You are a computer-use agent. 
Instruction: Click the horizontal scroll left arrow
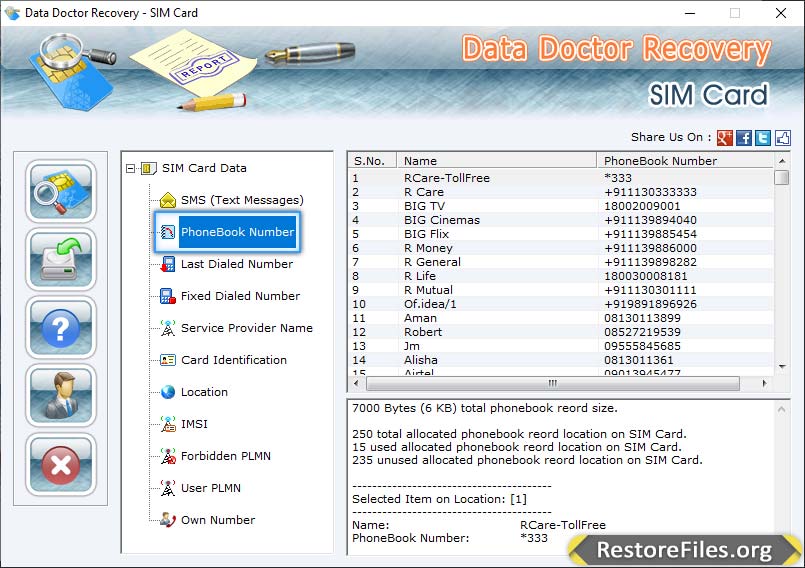356,383
